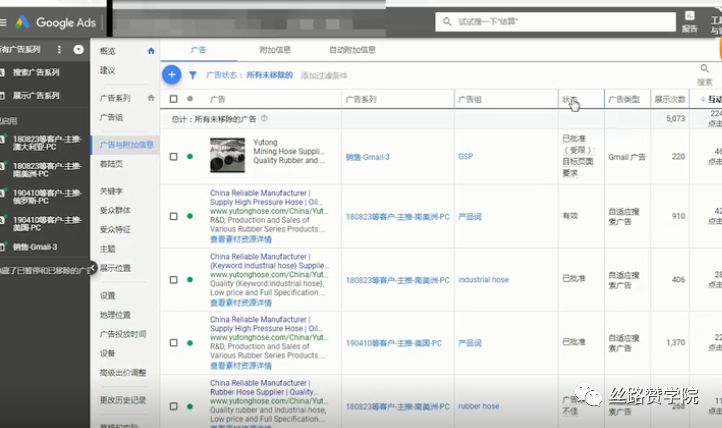Click the funnel filter icon
The image size is (722, 428).
[192, 75]
